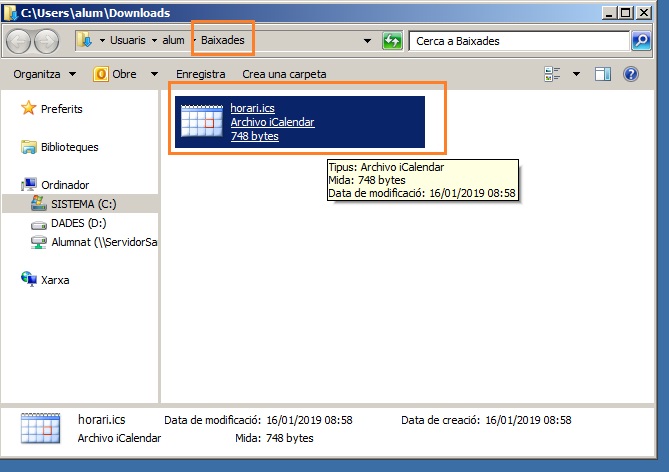669x472 pixels.
Task: Click creation date value in details pane
Action: [x=528, y=420]
